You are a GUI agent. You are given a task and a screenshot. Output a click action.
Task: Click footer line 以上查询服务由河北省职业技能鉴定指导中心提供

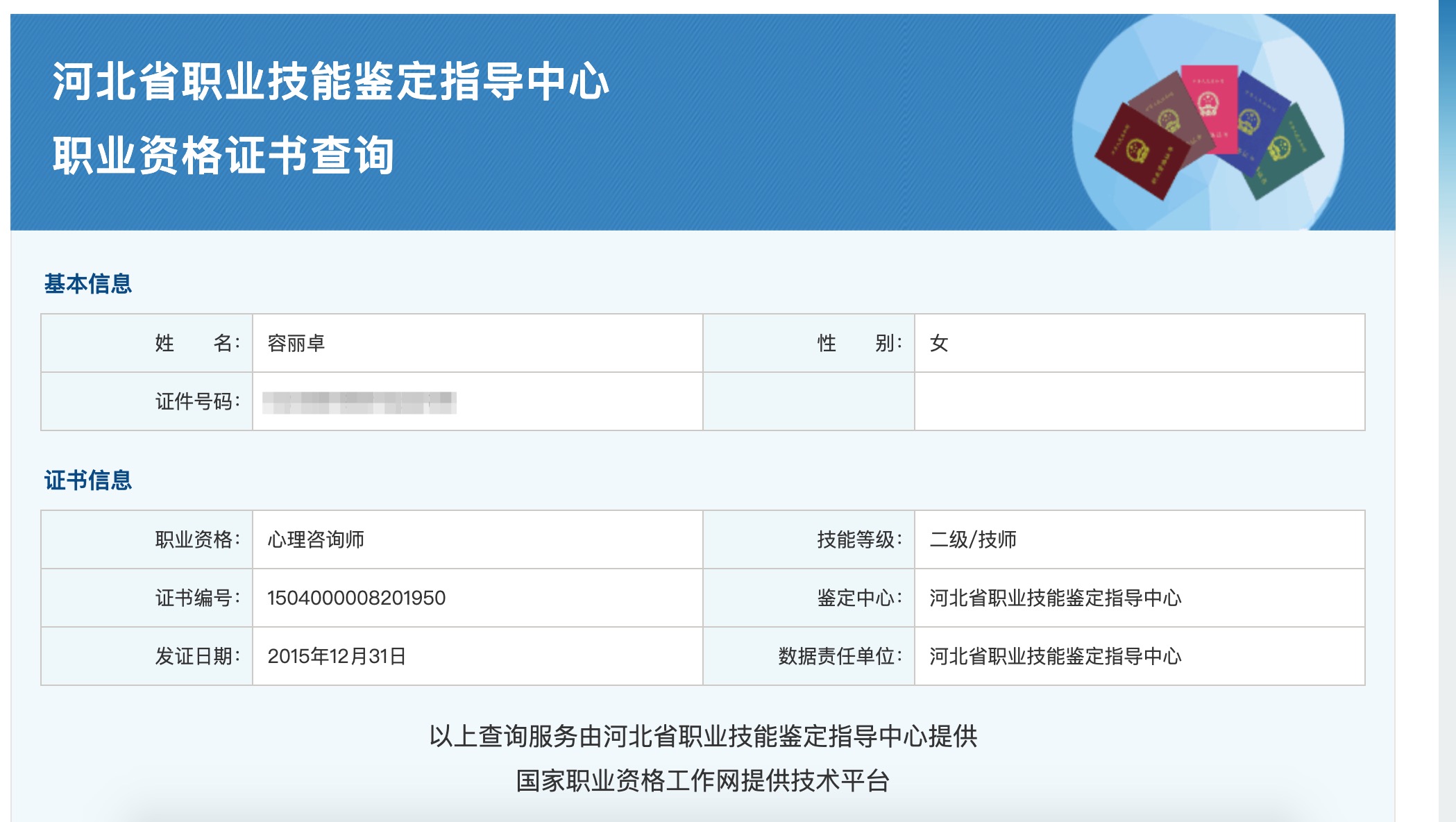703,736
